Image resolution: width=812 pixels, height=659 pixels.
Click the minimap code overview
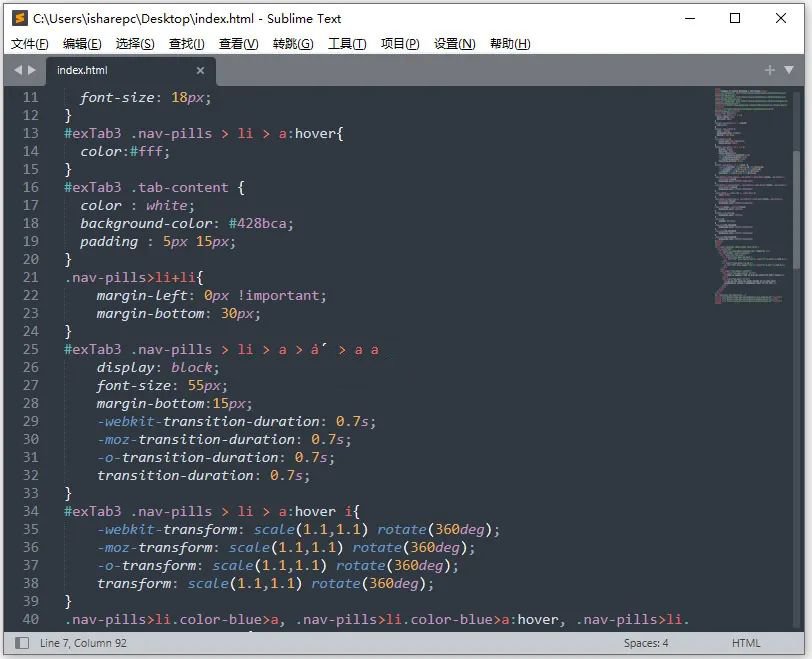click(751, 196)
